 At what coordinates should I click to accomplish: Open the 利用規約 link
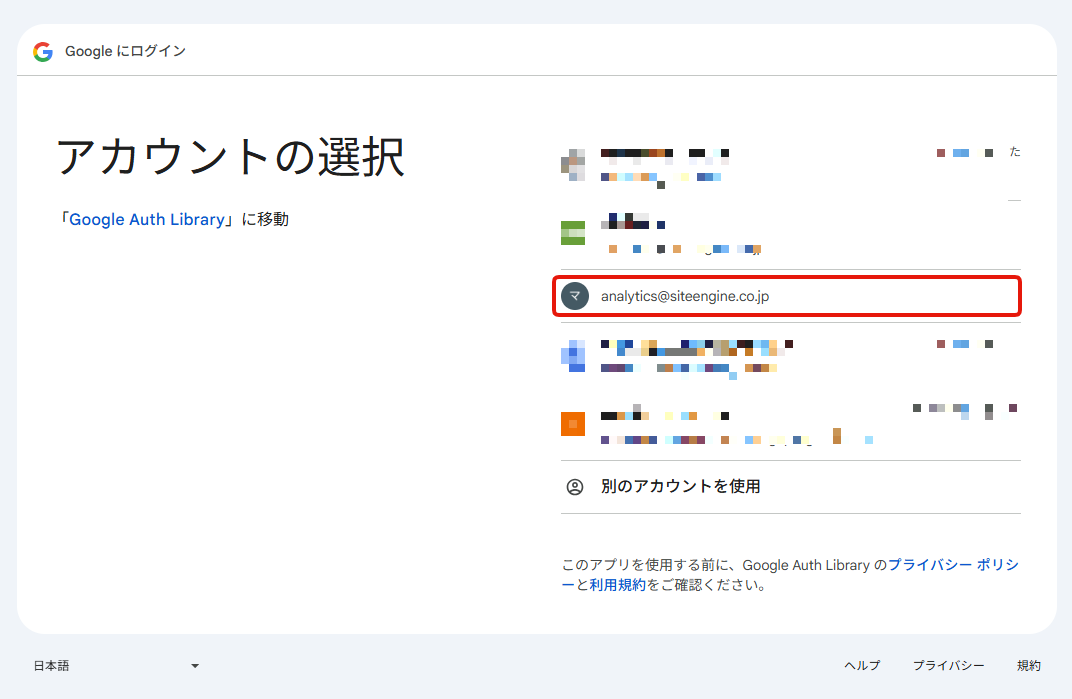coord(617,585)
